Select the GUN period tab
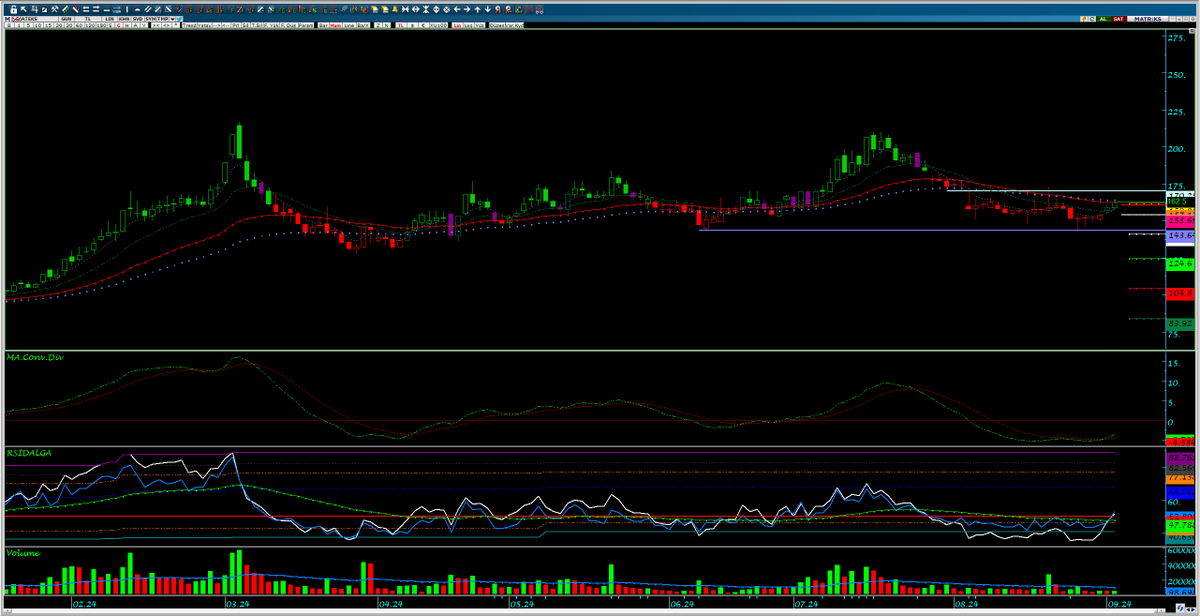The width and height of the screenshot is (1200, 616). point(66,19)
